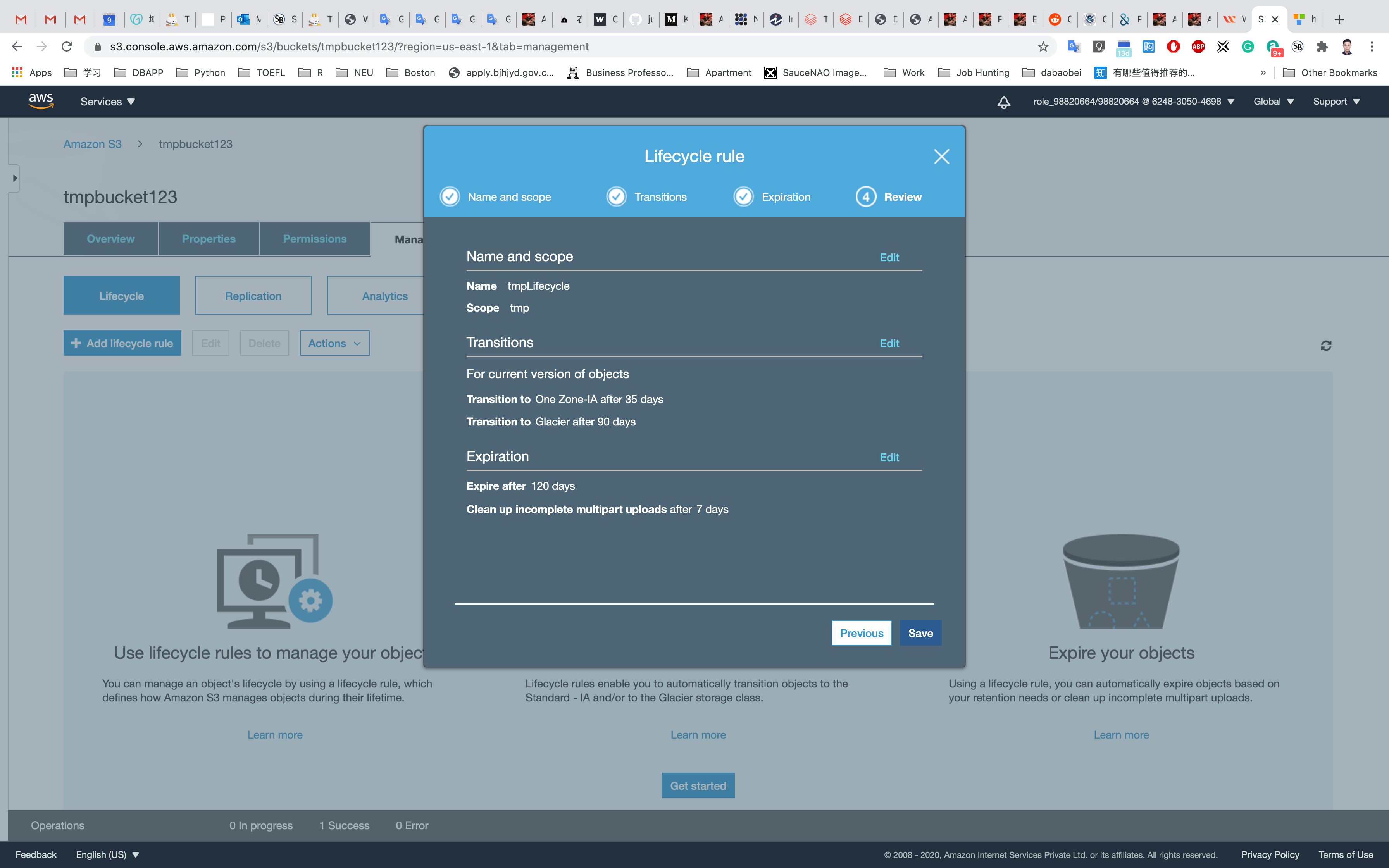Screen dimensions: 1389x868
Task: Switch to the Properties tab
Action: pos(209,239)
